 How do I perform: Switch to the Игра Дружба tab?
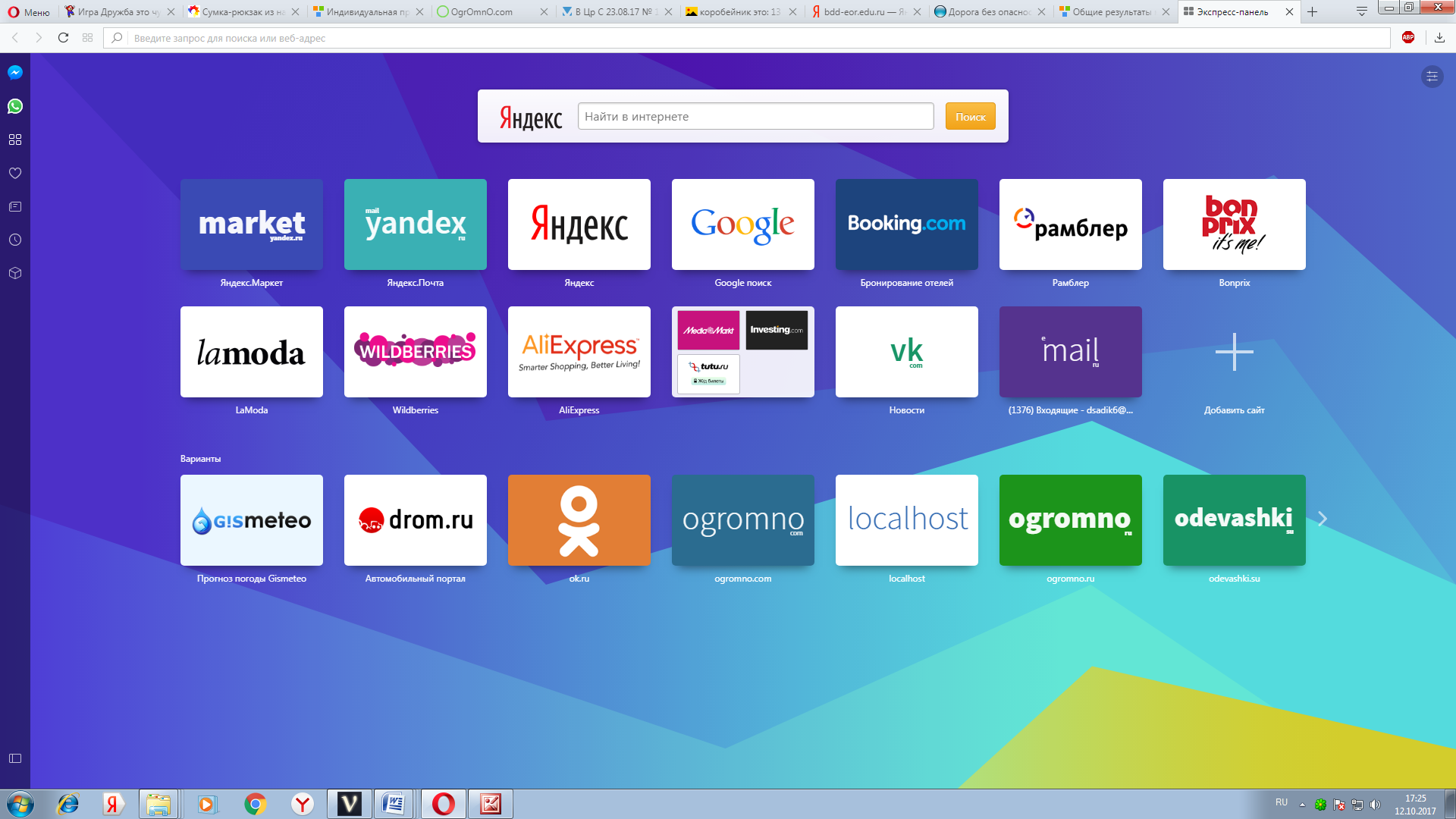(119, 11)
